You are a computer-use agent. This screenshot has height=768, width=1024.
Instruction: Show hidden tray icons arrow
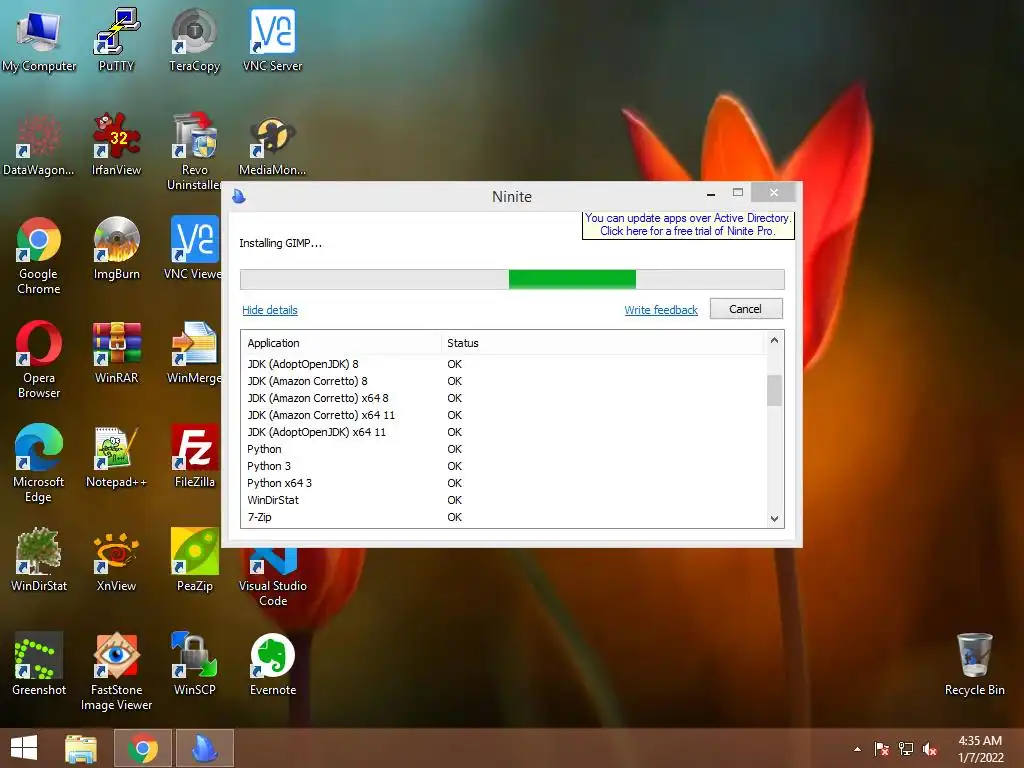[x=857, y=749]
